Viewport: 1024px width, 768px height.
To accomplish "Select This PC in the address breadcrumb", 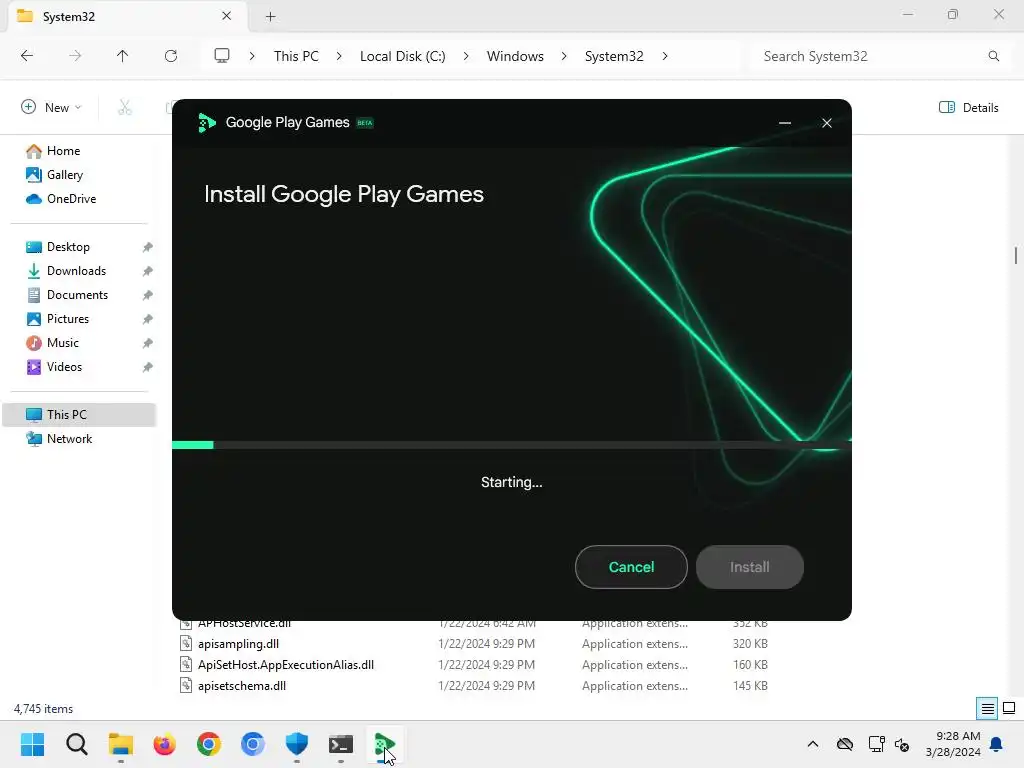I will pos(296,56).
